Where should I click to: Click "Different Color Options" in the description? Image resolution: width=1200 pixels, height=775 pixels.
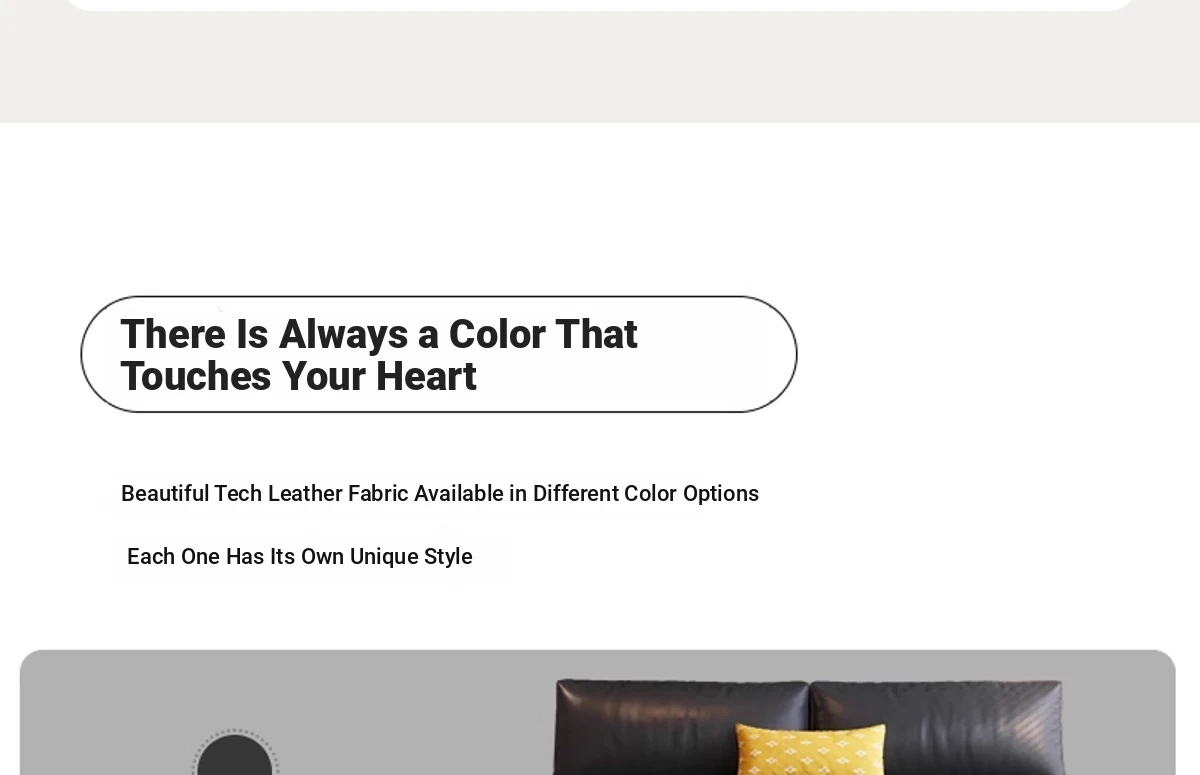(x=645, y=494)
